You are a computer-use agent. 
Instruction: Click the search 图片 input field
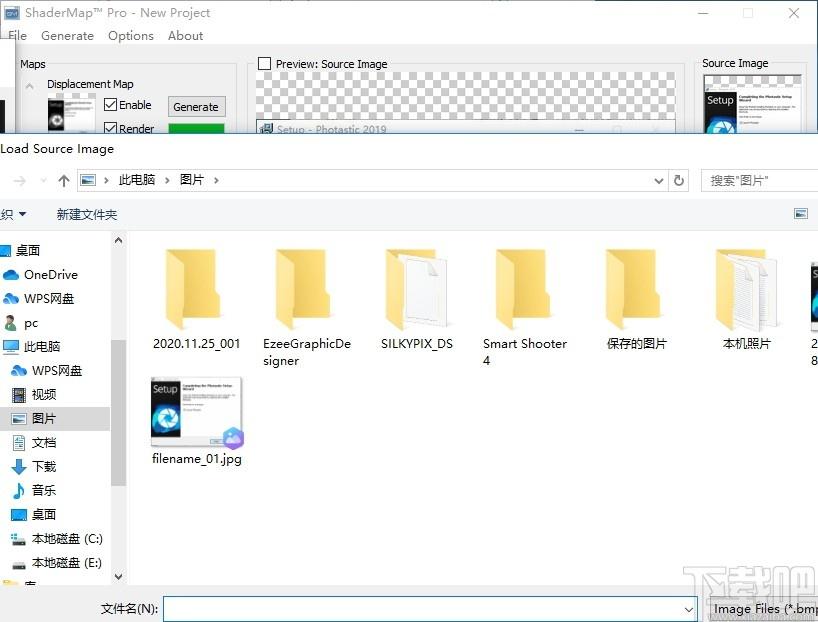pyautogui.click(x=760, y=181)
